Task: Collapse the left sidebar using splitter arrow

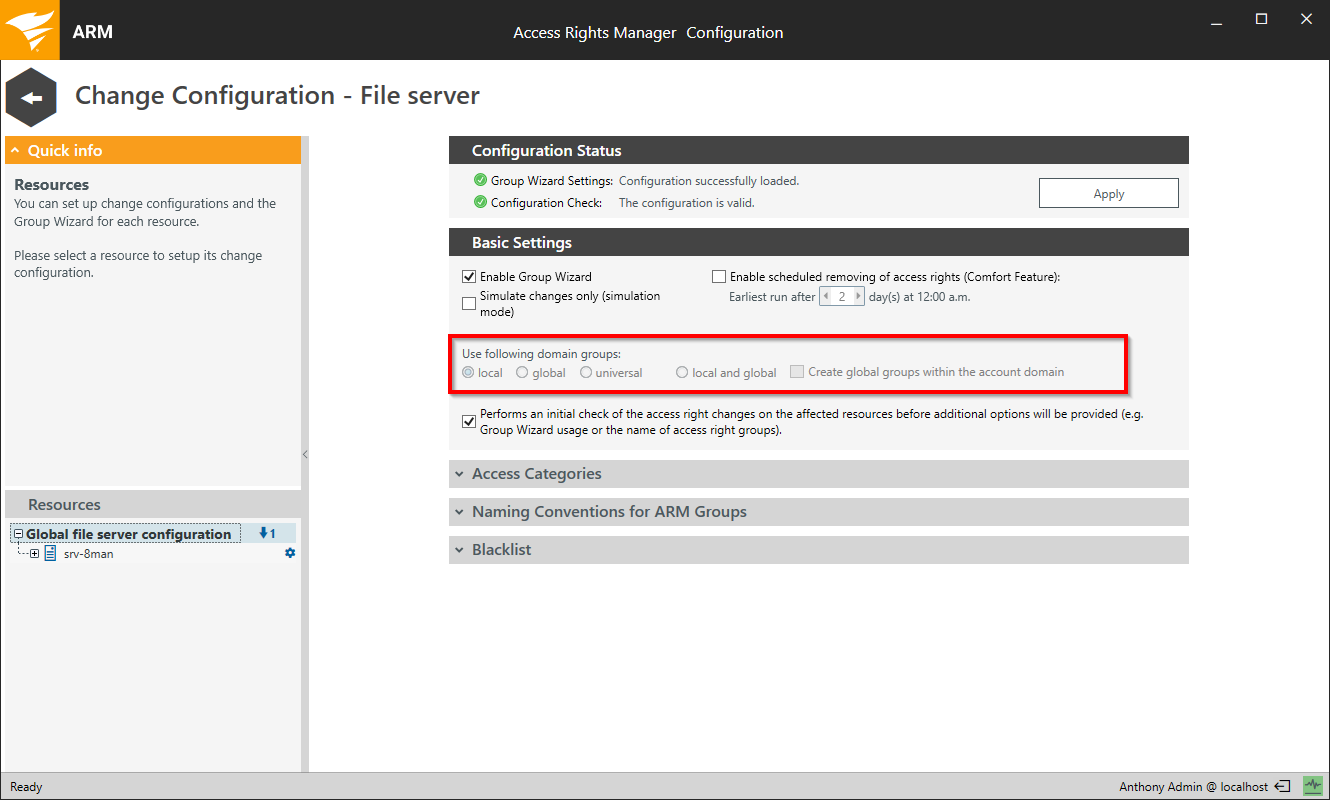Action: click(305, 454)
